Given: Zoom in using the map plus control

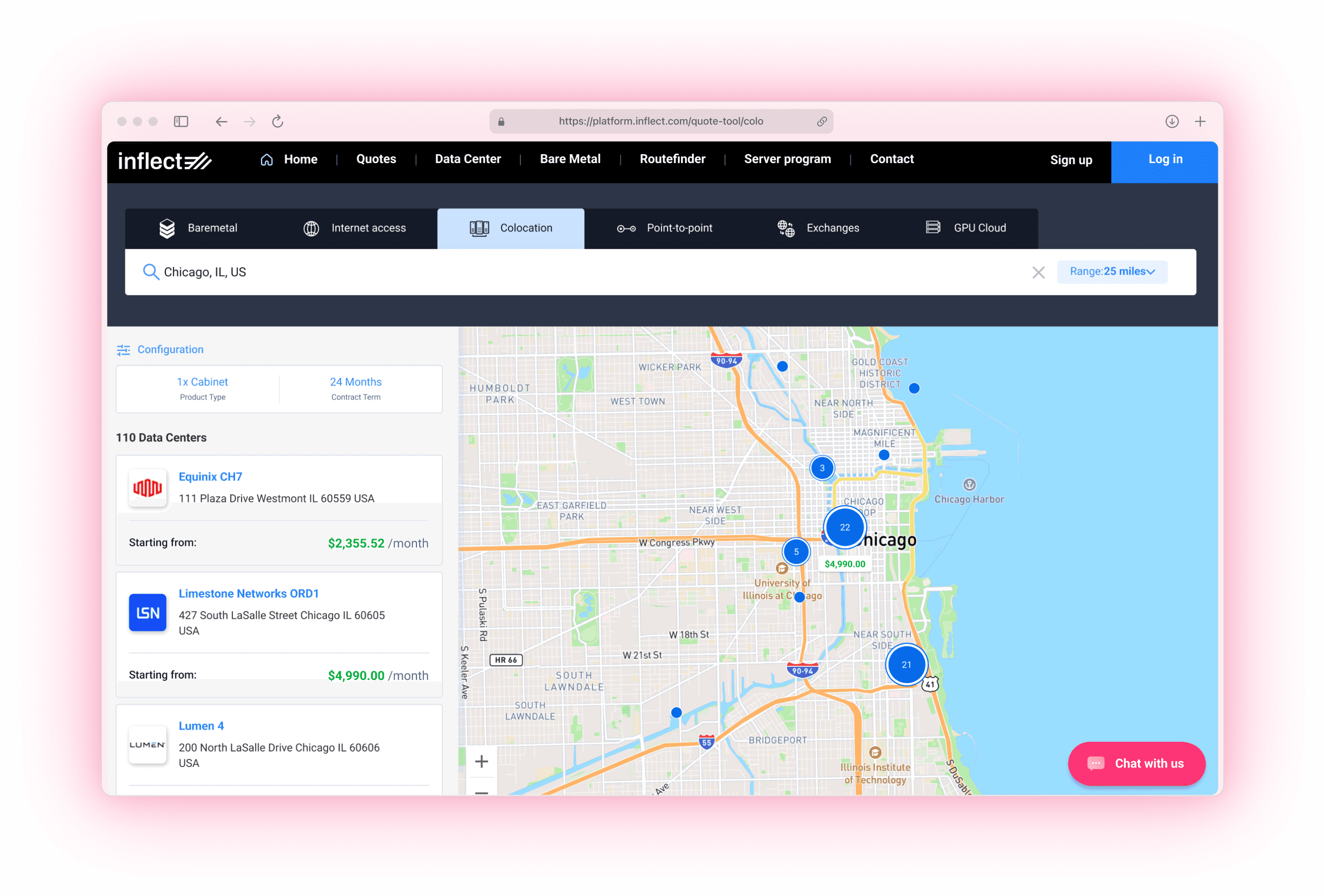Looking at the screenshot, I should pos(482,761).
